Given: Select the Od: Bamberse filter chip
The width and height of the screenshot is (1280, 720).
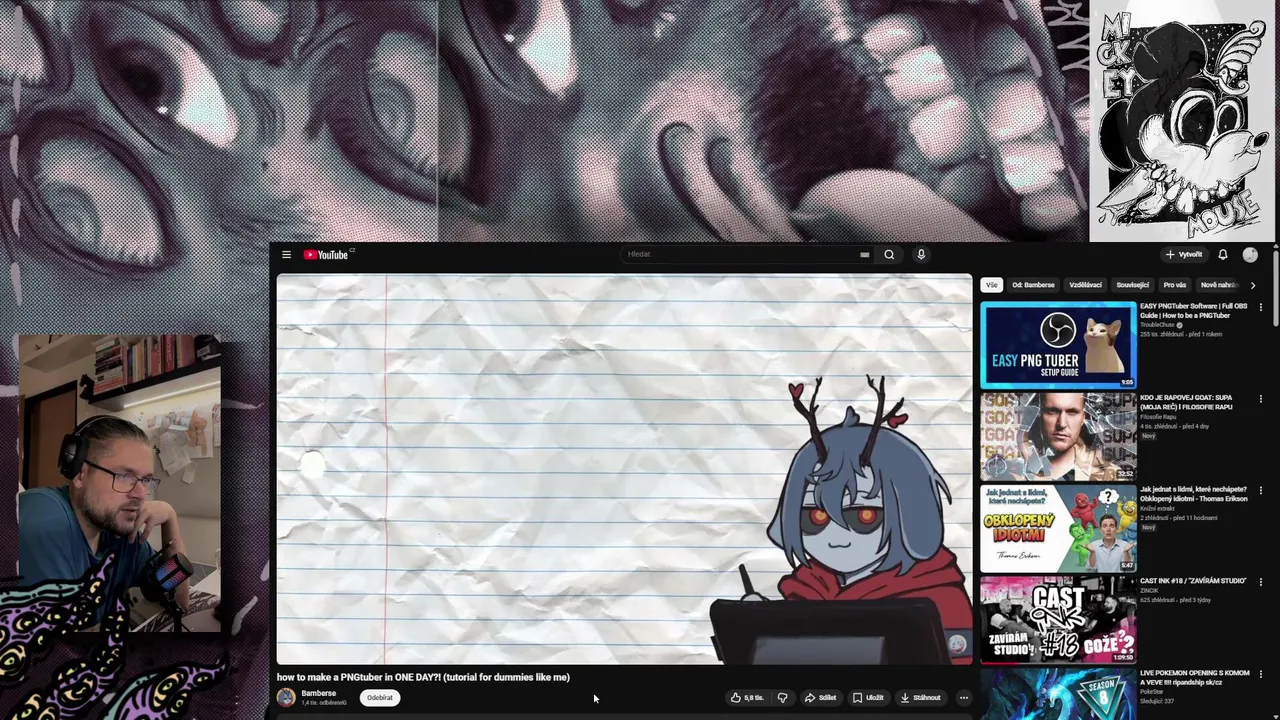Looking at the screenshot, I should 1033,285.
